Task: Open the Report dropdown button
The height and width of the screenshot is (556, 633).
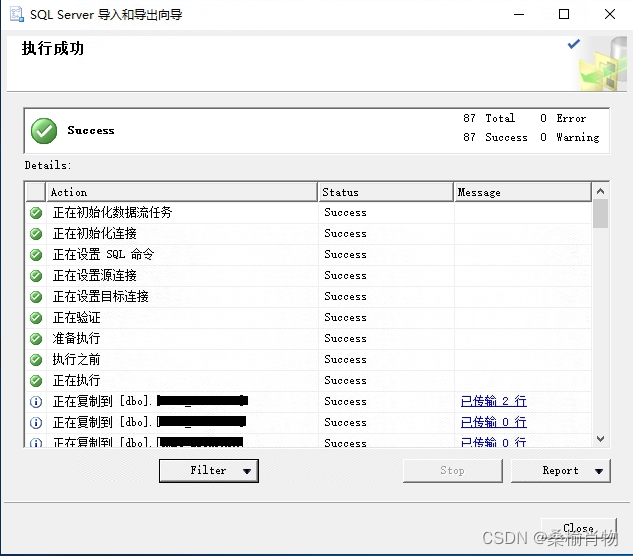Action: pyautogui.click(x=560, y=470)
